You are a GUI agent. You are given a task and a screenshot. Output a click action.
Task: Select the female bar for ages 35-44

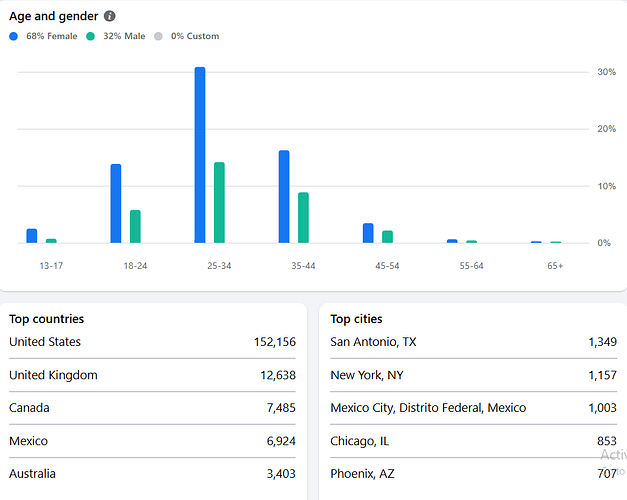tap(284, 196)
